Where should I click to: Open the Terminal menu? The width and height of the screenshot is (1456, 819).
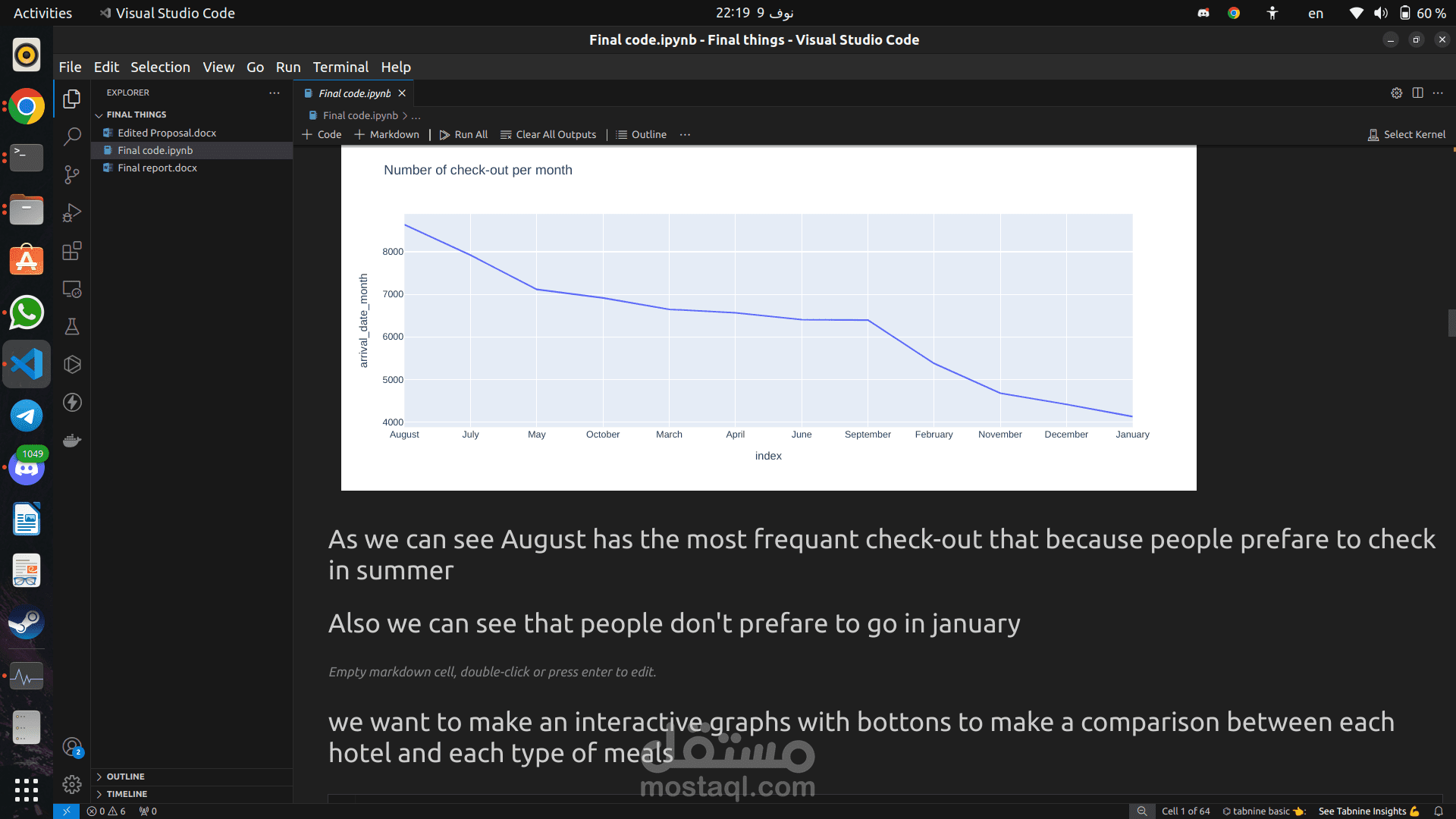[x=340, y=67]
